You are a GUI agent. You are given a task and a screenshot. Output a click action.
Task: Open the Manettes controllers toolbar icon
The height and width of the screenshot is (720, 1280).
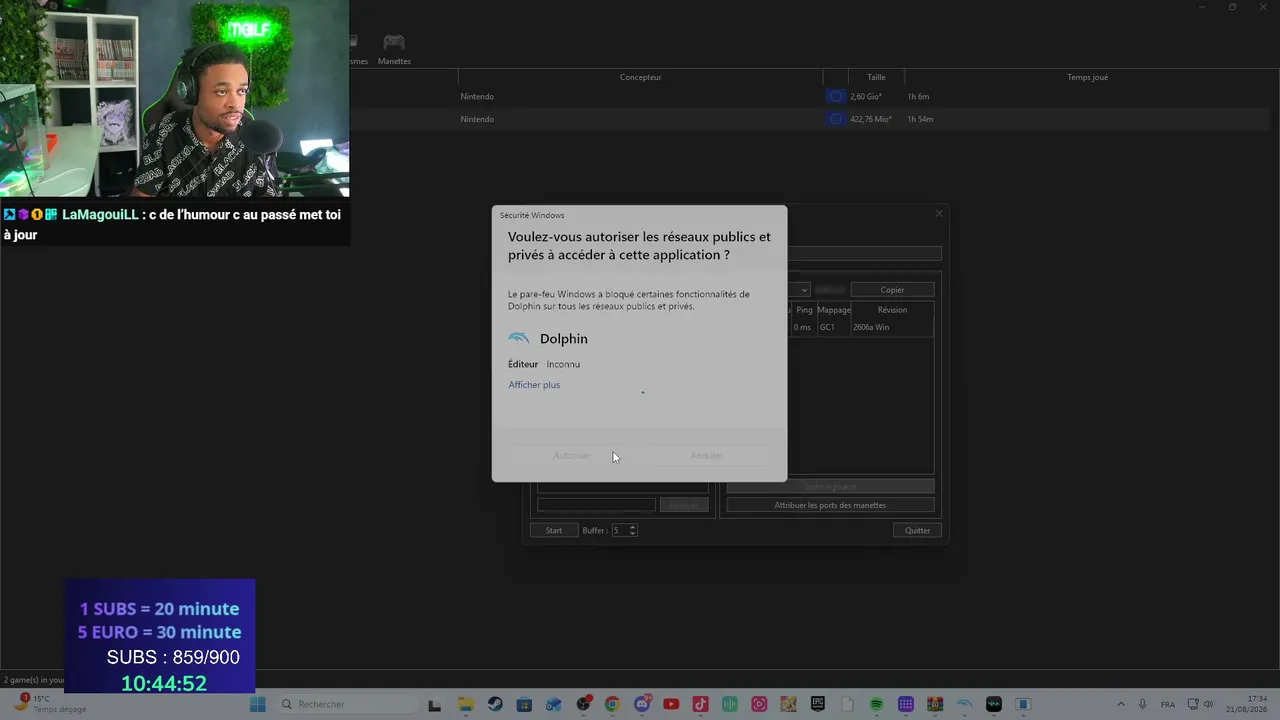tap(394, 48)
